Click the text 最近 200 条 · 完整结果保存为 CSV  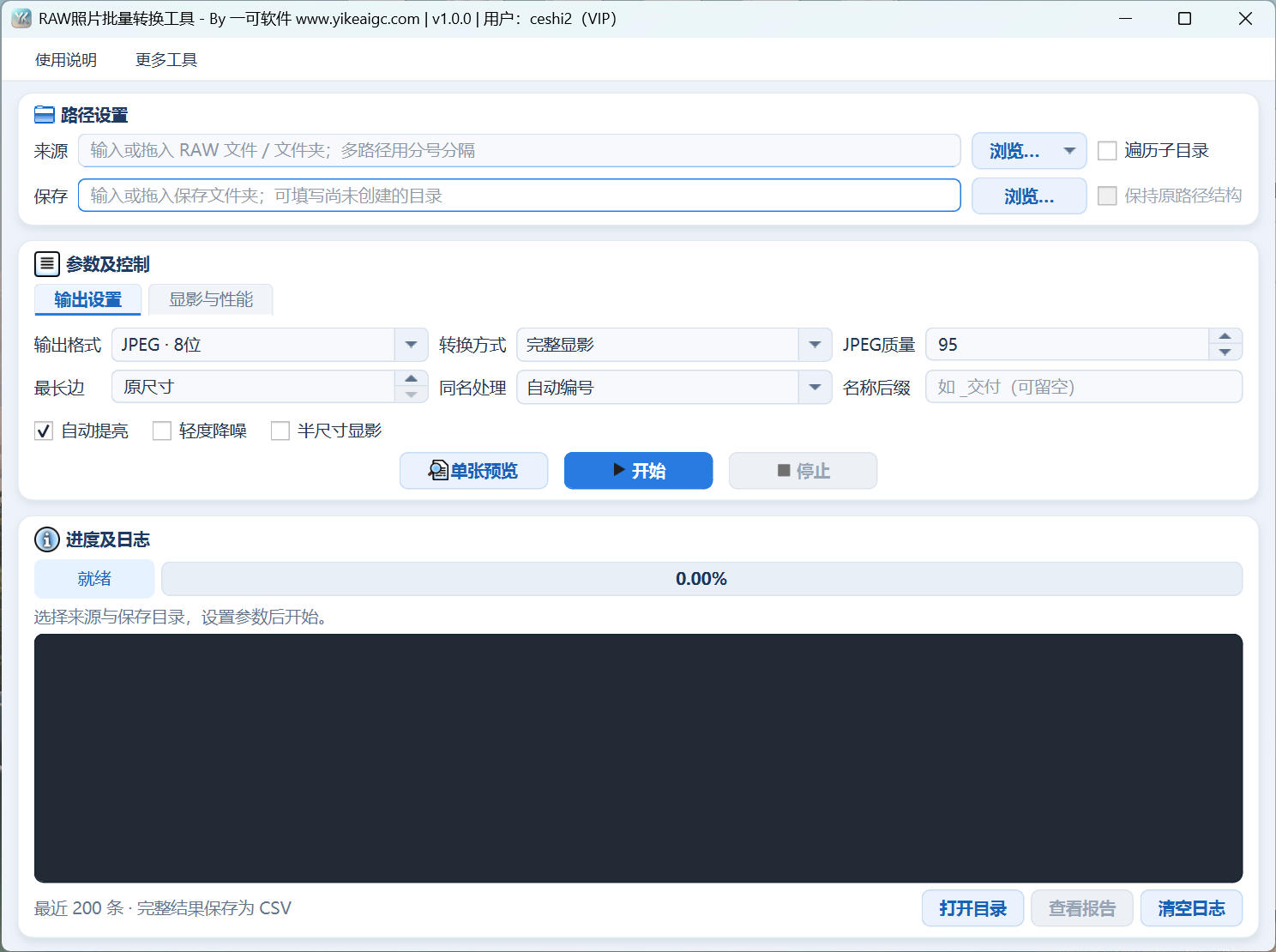[x=163, y=908]
